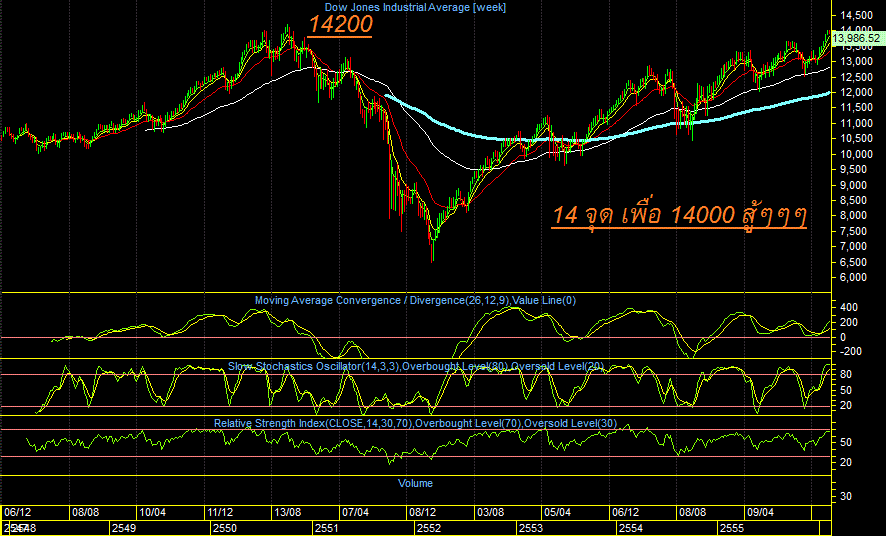Click the 11,000 price axis label

857,123
